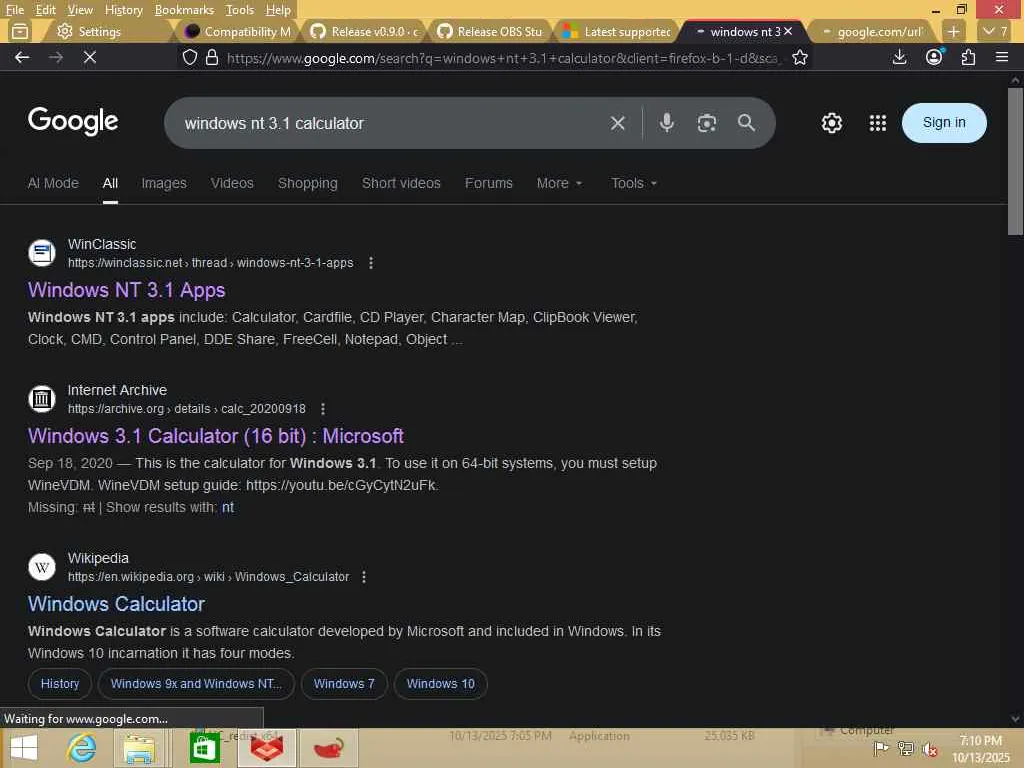The image size is (1024, 768).
Task: Open the Firefox account icon
Action: [x=934, y=57]
